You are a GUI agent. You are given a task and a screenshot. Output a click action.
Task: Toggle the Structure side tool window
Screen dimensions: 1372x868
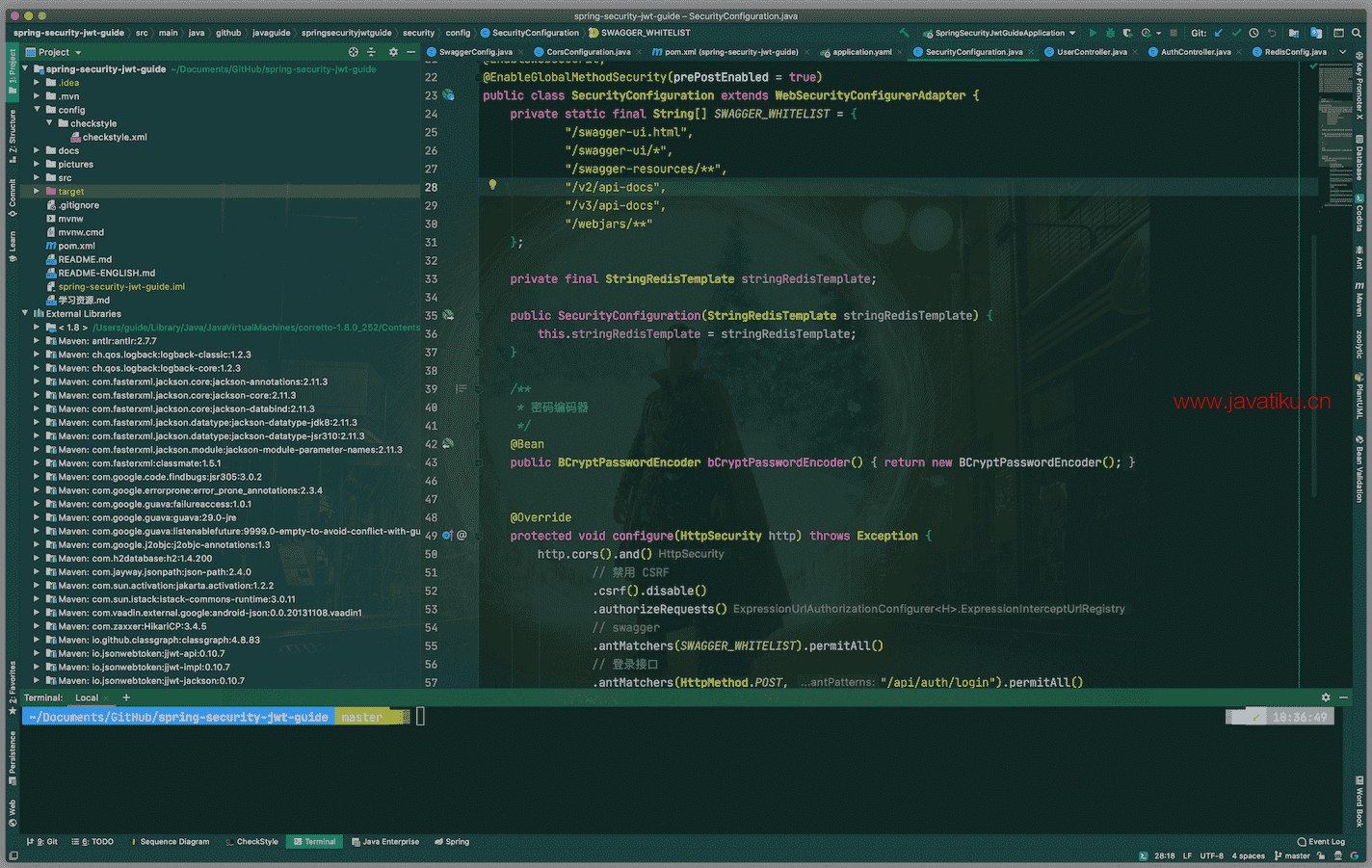click(x=13, y=135)
